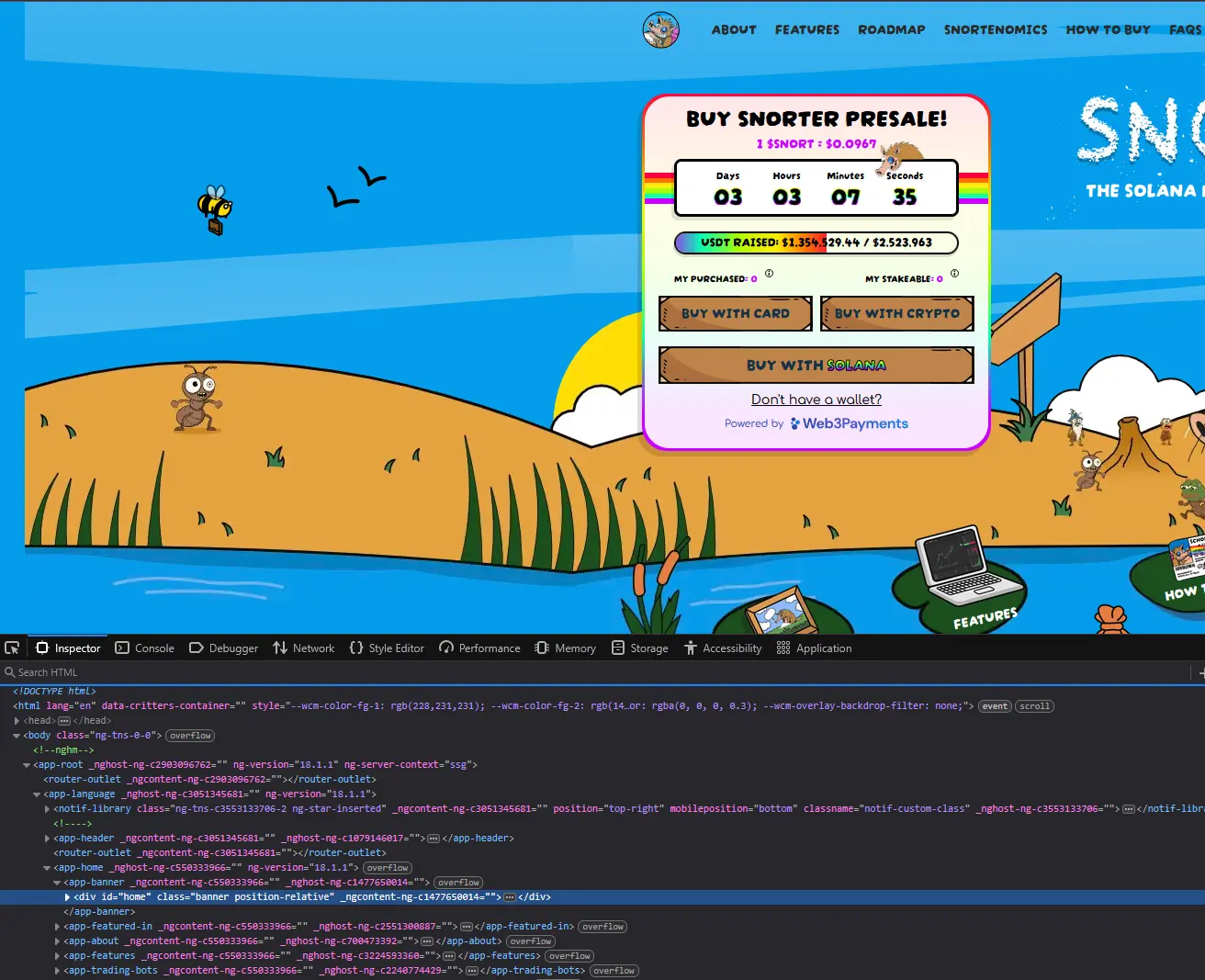The height and width of the screenshot is (980, 1205).
Task: Collapse the app-home element node
Action: (x=47, y=868)
